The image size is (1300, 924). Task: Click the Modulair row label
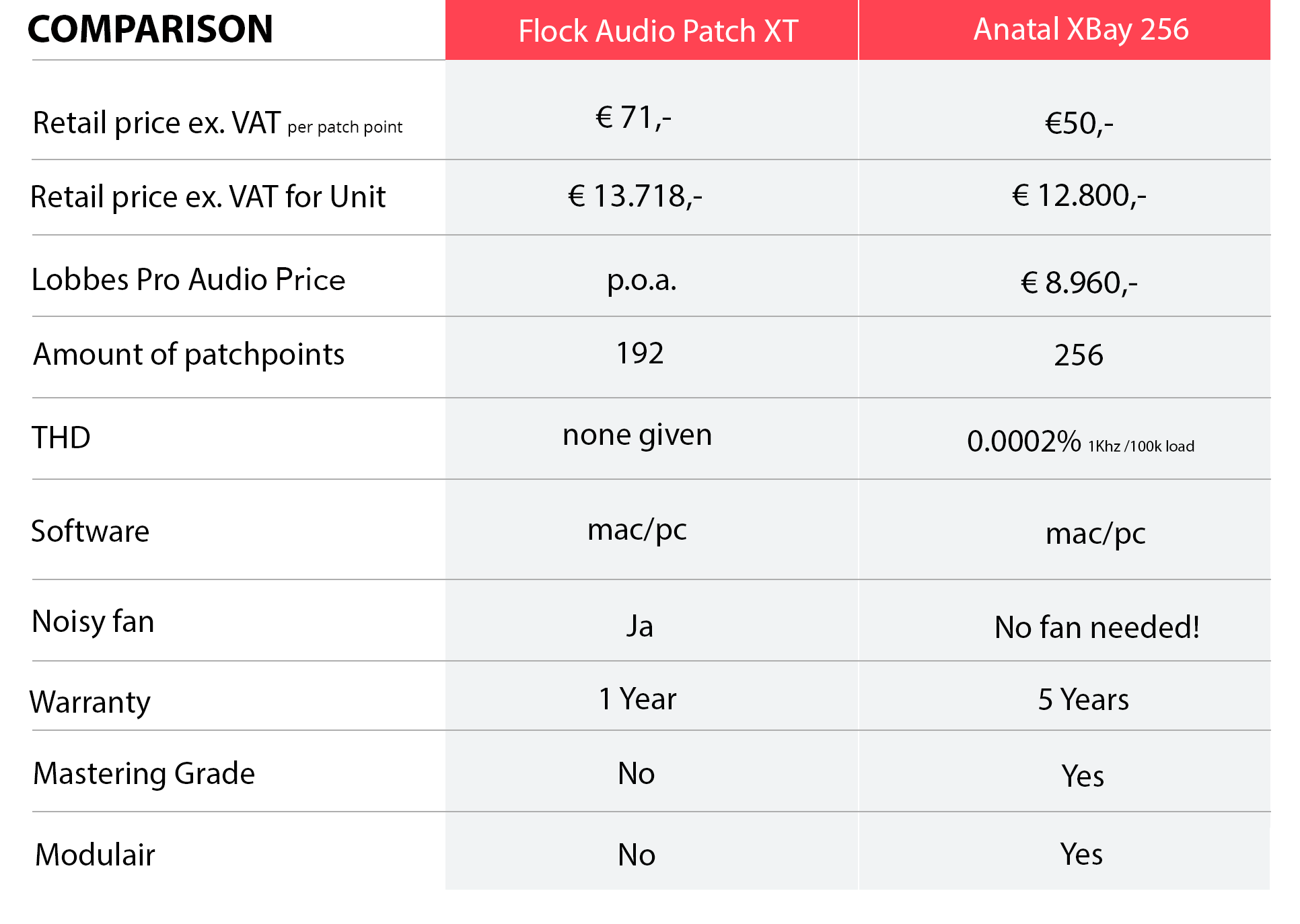pyautogui.click(x=95, y=855)
